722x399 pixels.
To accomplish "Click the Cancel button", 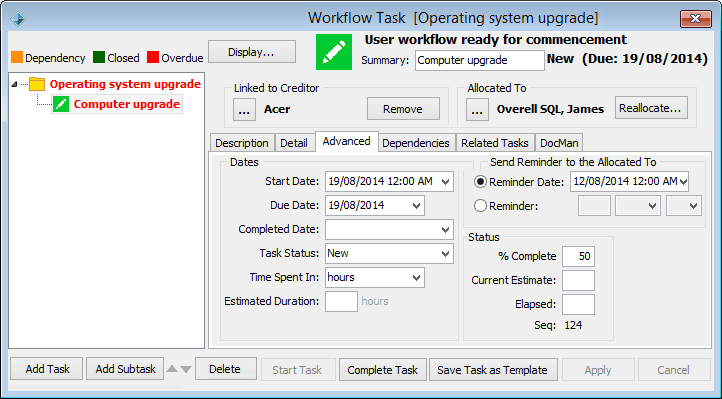I will pyautogui.click(x=673, y=370).
